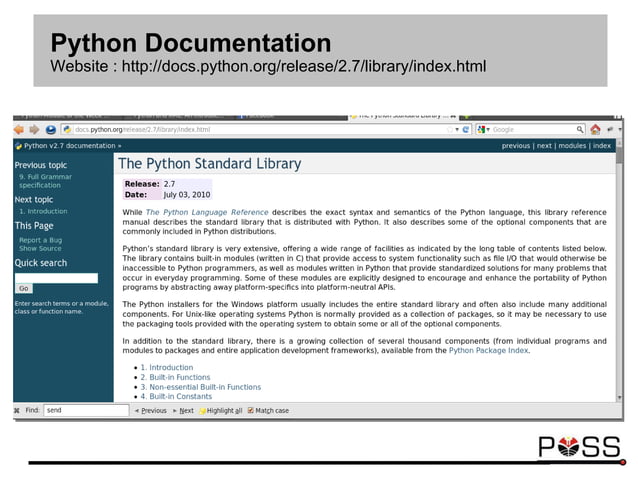Click the reload icon in address bar
Image resolution: width=638 pixels, height=478 pixels.
[466, 130]
